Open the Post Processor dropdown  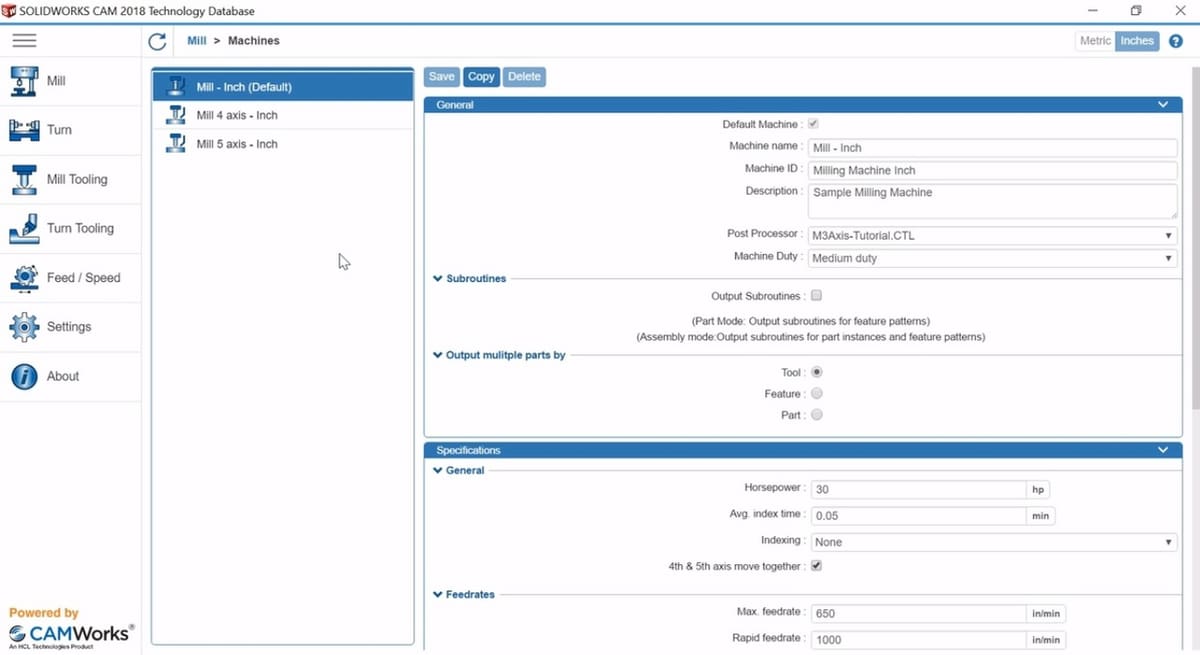pos(992,236)
